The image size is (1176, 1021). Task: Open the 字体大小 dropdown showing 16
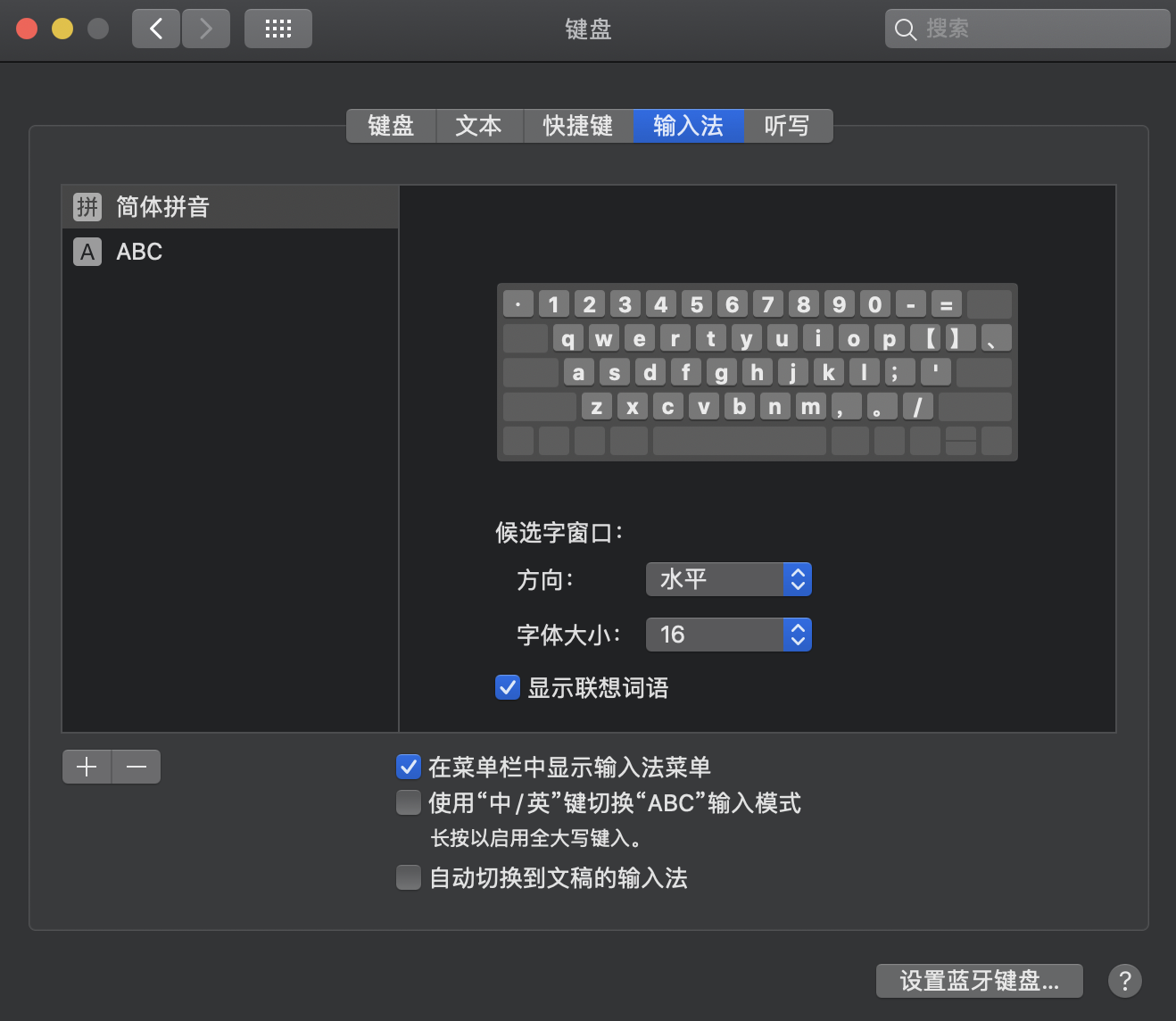(x=728, y=635)
